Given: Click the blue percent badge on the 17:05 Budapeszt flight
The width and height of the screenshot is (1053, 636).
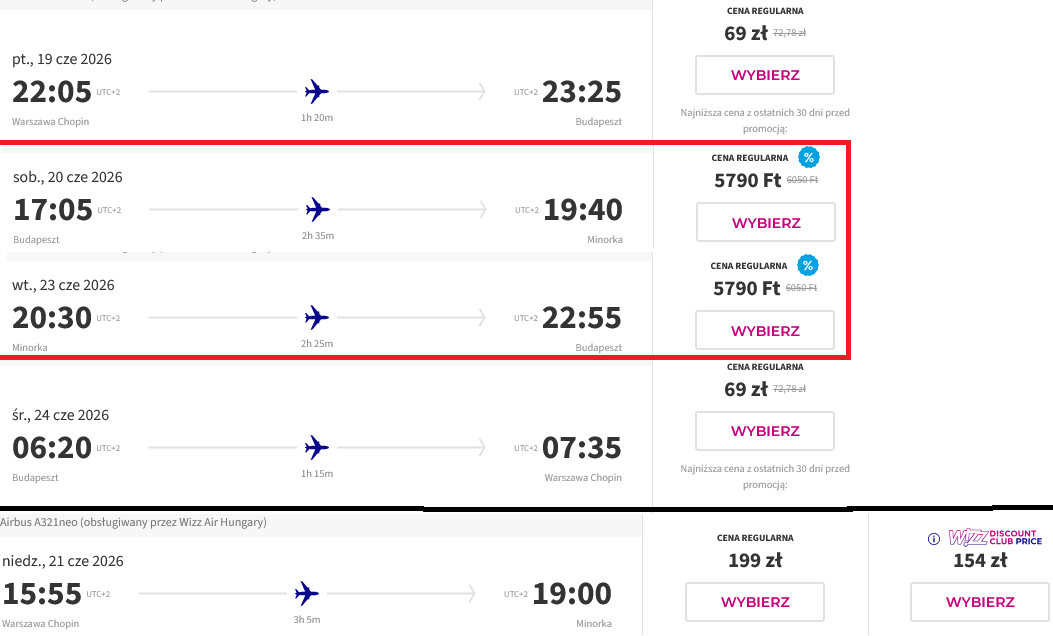Looking at the screenshot, I should pyautogui.click(x=809, y=158).
